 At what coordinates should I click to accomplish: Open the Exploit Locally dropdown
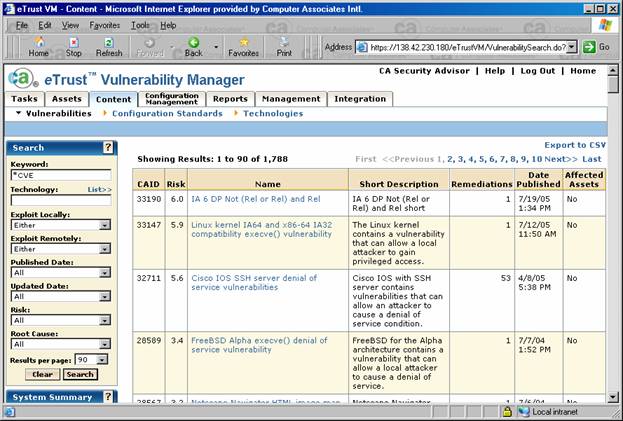click(x=104, y=225)
